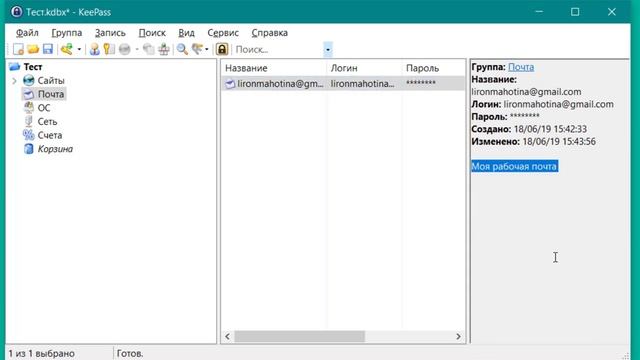This screenshot has width=640, height=360.
Task: Select the Сеть group
Action: pos(47,122)
